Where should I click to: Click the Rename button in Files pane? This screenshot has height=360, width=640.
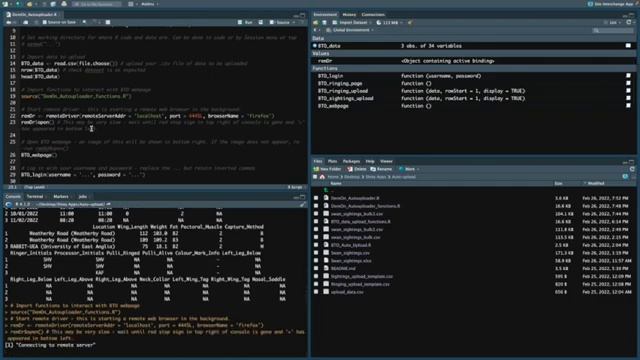[x=381, y=169]
